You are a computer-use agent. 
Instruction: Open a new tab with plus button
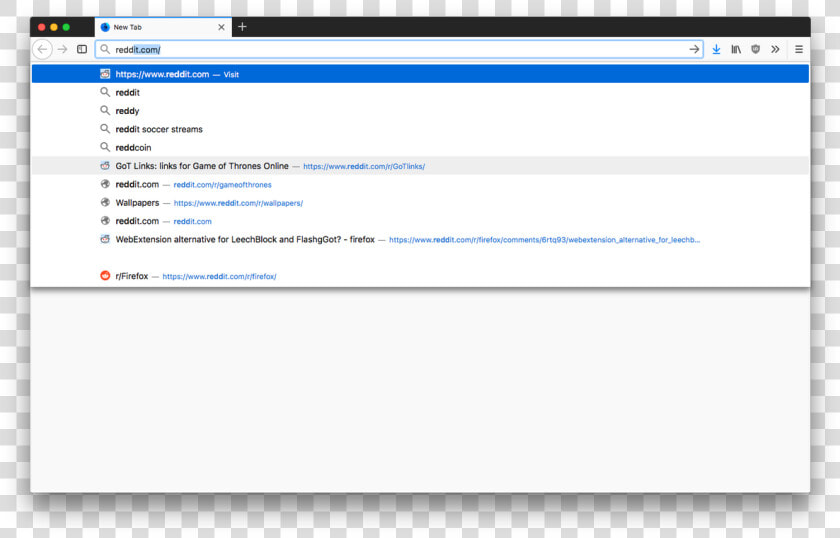click(x=242, y=27)
